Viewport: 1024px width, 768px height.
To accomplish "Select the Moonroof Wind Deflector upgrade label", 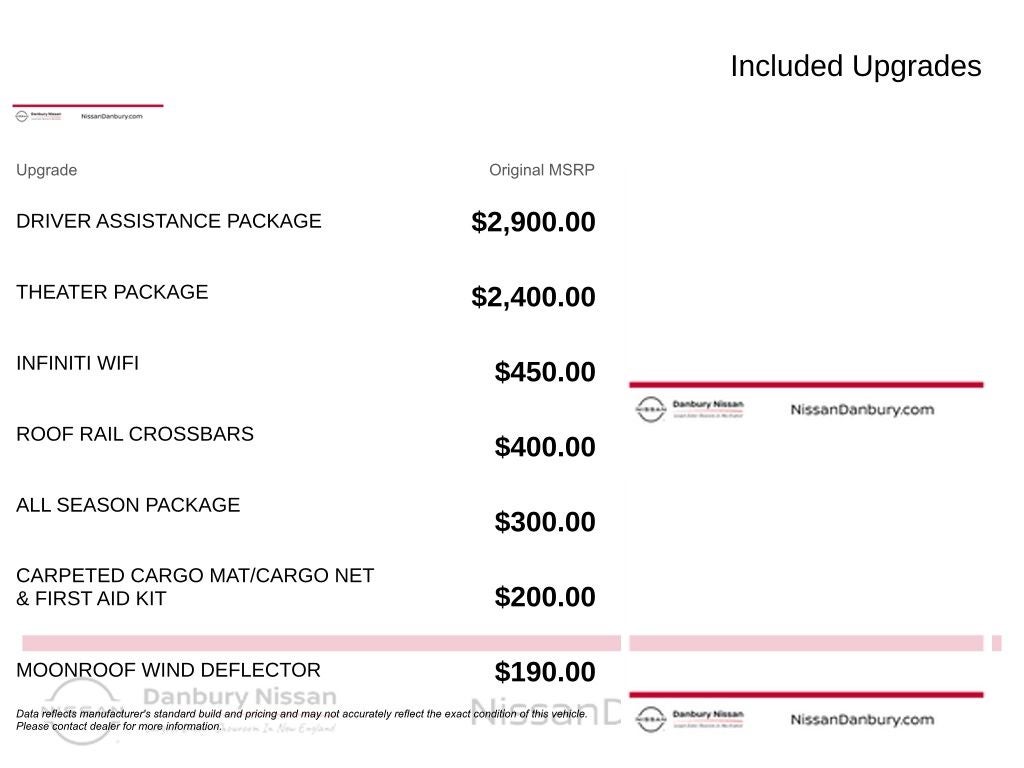I will [x=168, y=670].
